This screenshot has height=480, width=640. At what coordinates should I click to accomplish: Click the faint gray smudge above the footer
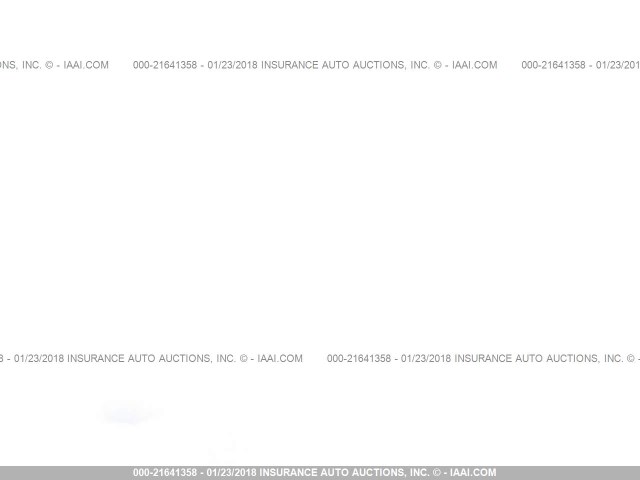(127, 411)
